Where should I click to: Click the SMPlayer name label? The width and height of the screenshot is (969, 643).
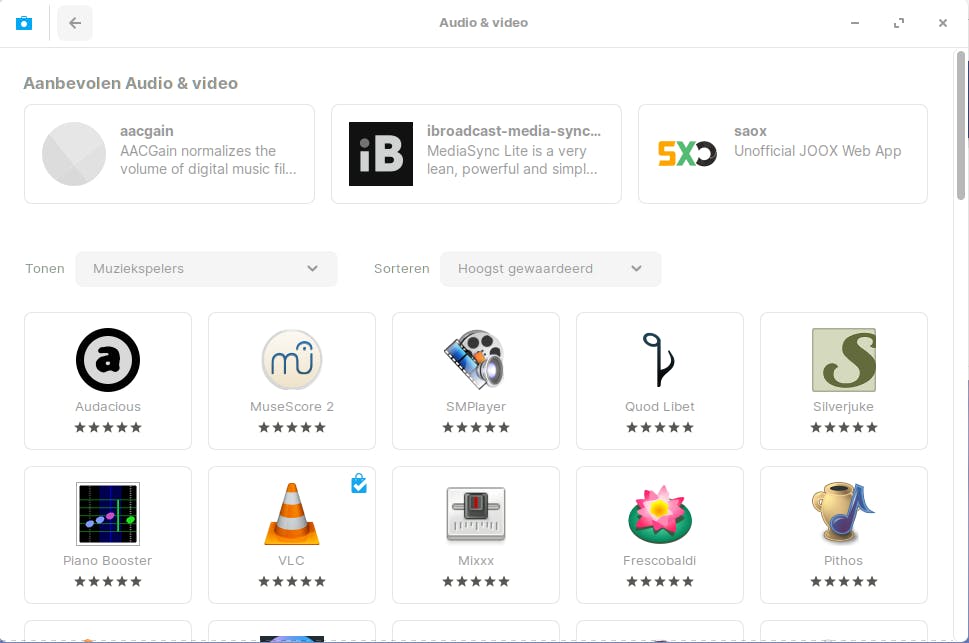[x=476, y=406]
